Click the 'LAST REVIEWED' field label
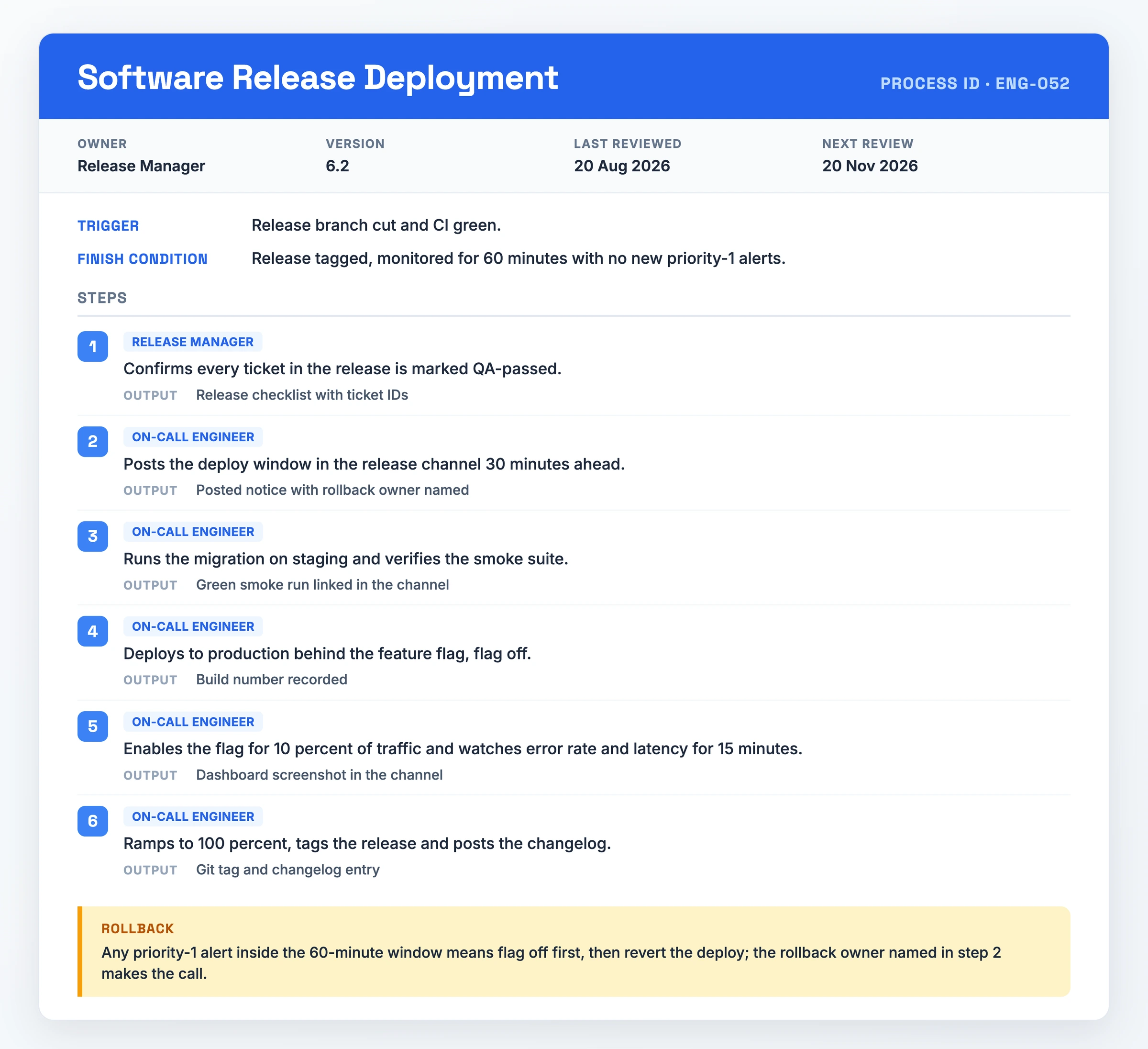 (x=628, y=144)
